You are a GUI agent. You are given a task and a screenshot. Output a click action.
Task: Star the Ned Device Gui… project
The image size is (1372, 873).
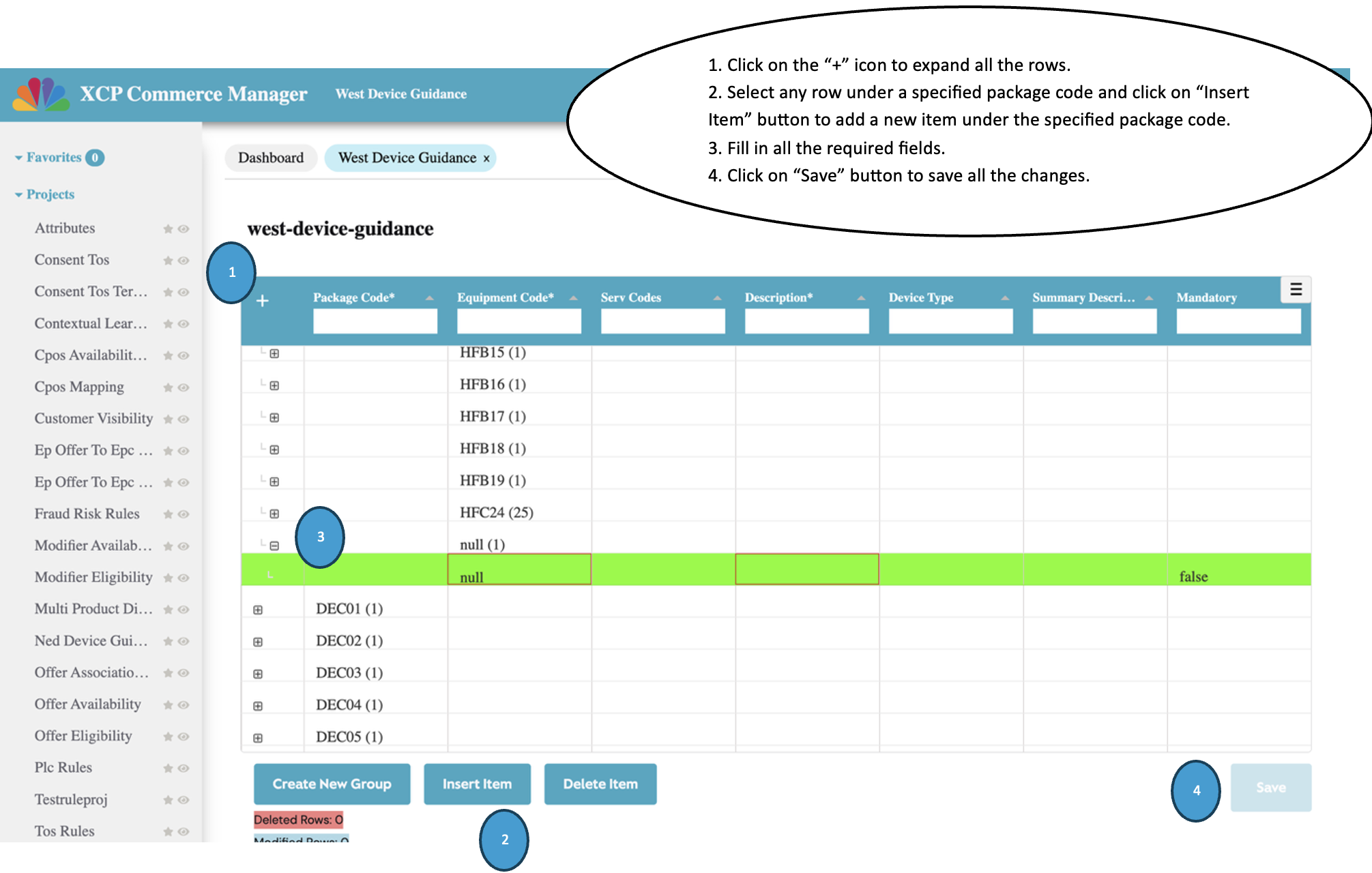point(168,641)
